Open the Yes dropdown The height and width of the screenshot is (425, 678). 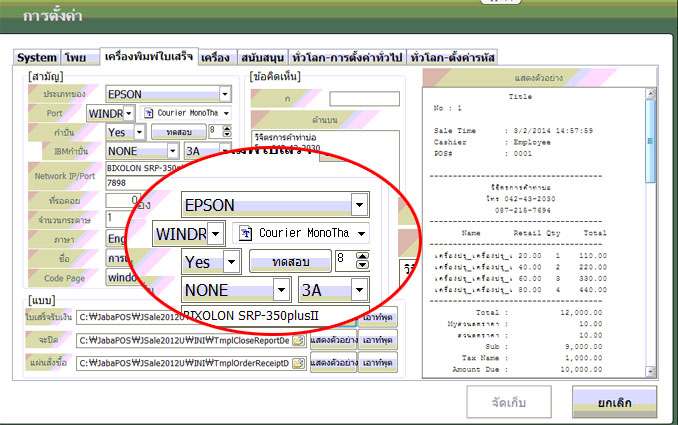139,132
